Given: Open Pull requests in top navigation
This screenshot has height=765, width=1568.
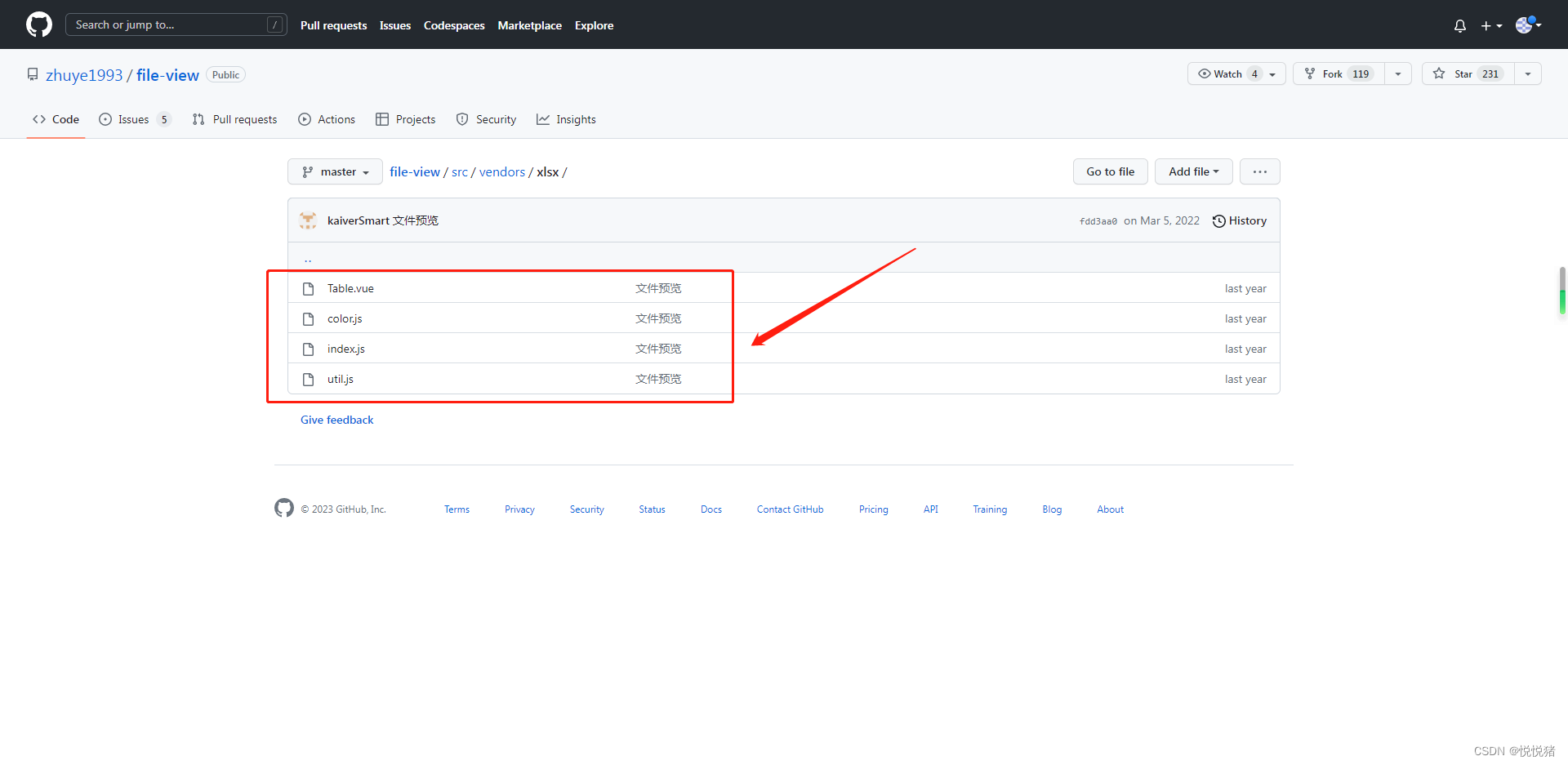Looking at the screenshot, I should click(333, 25).
